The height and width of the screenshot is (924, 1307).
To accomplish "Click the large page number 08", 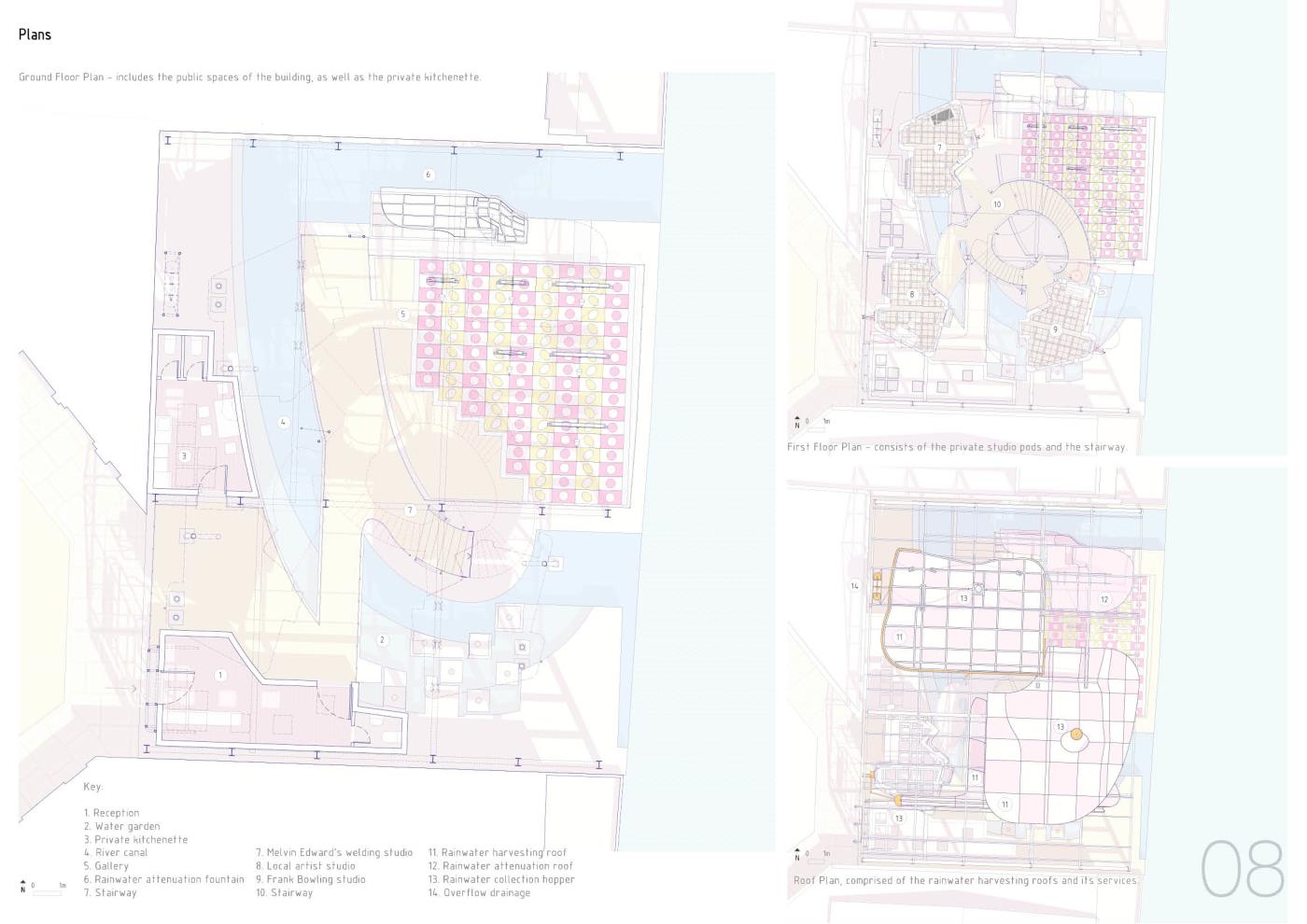I will pos(1243,868).
